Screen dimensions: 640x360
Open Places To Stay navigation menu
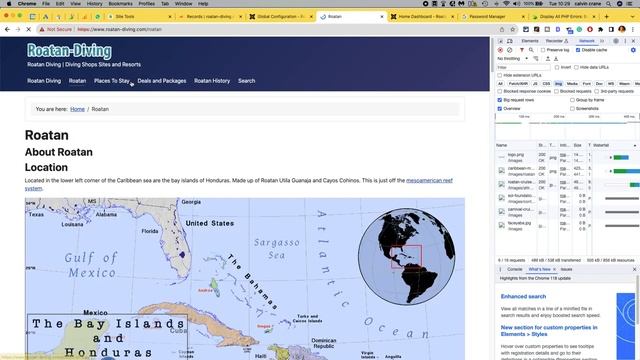[111, 81]
